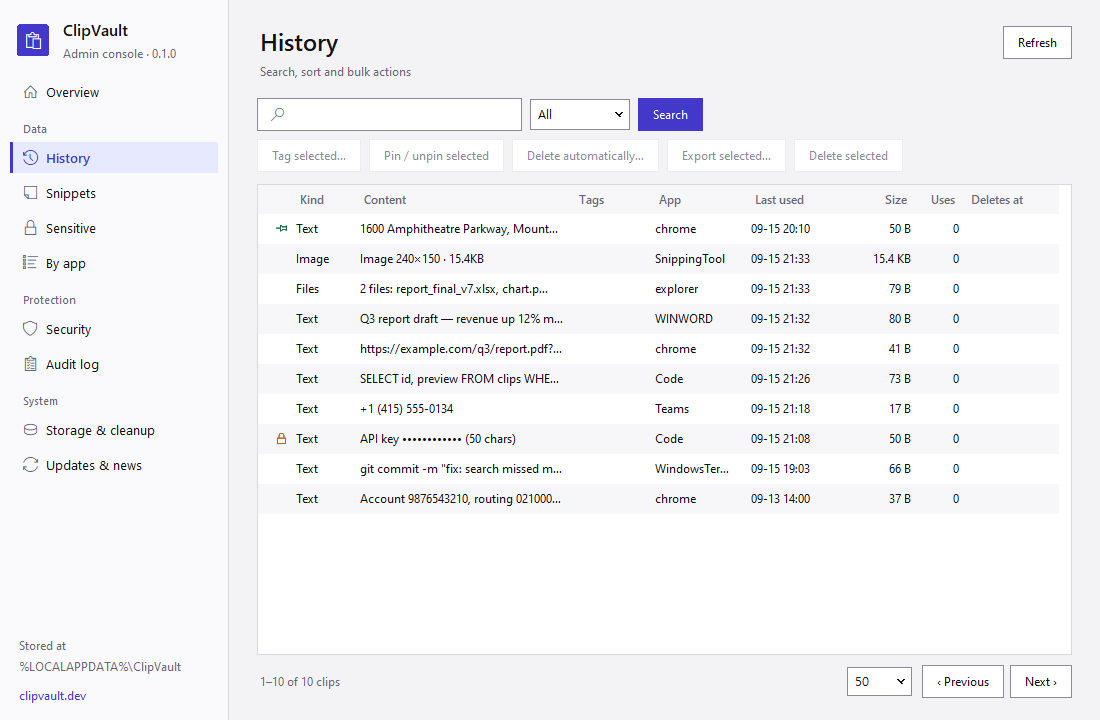1100x720 pixels.
Task: Click the History clock icon in sidebar
Action: pyautogui.click(x=30, y=158)
